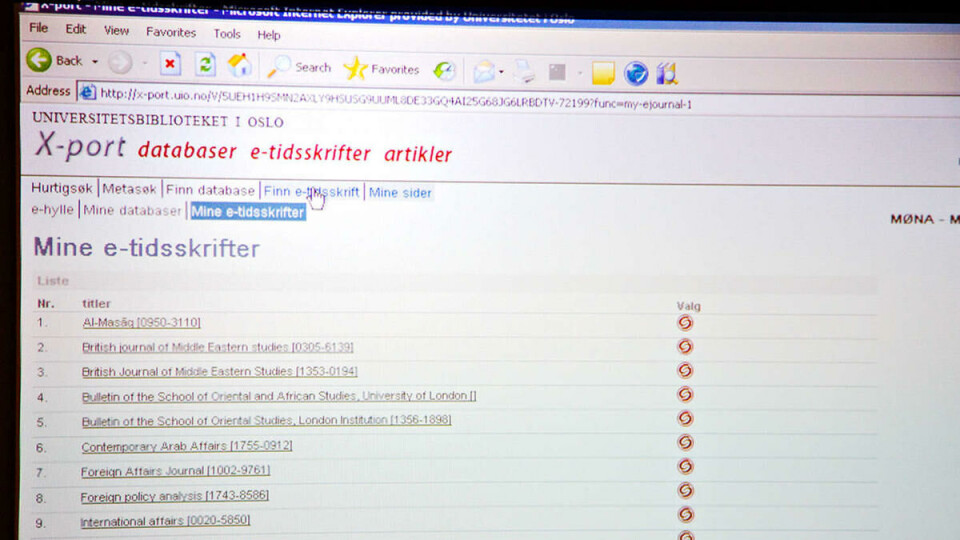Open the History clock icon
The width and height of the screenshot is (960, 540).
(x=444, y=70)
